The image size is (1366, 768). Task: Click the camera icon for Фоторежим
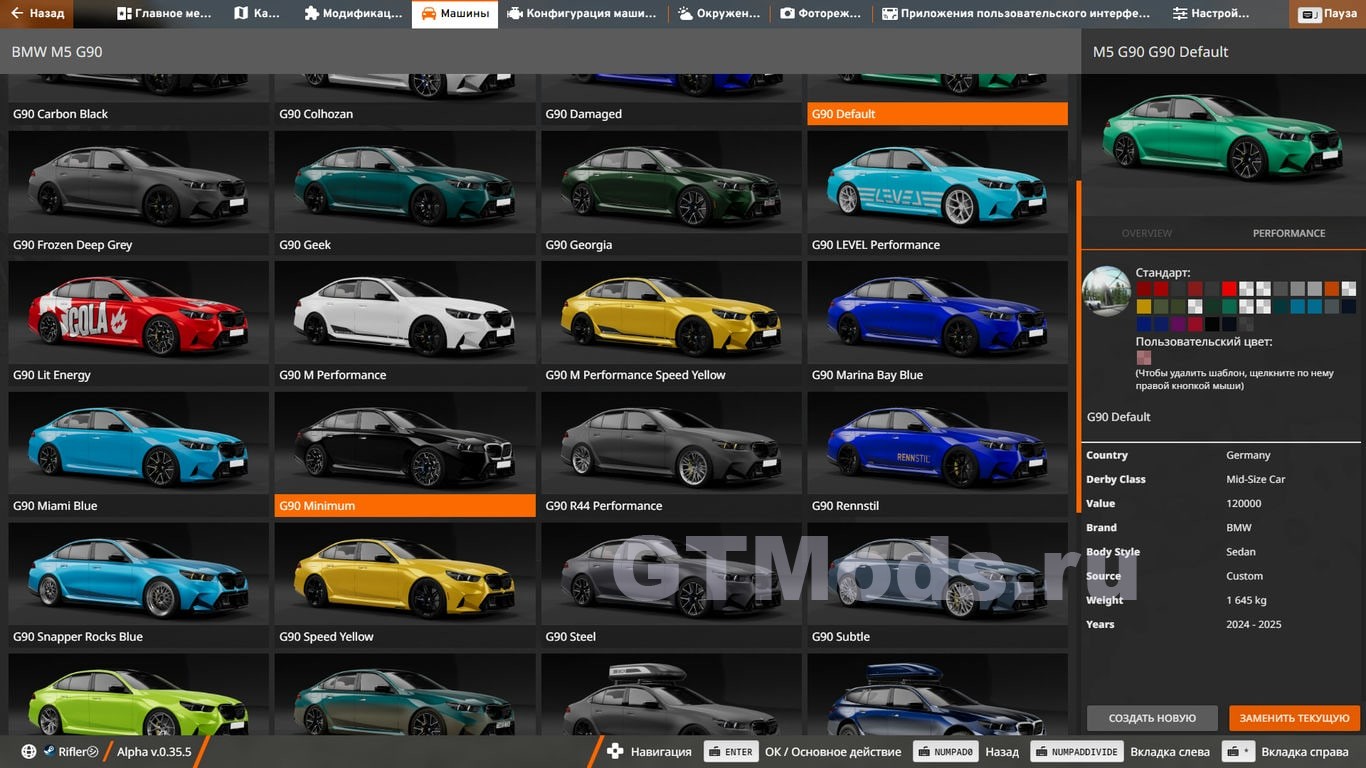click(787, 14)
